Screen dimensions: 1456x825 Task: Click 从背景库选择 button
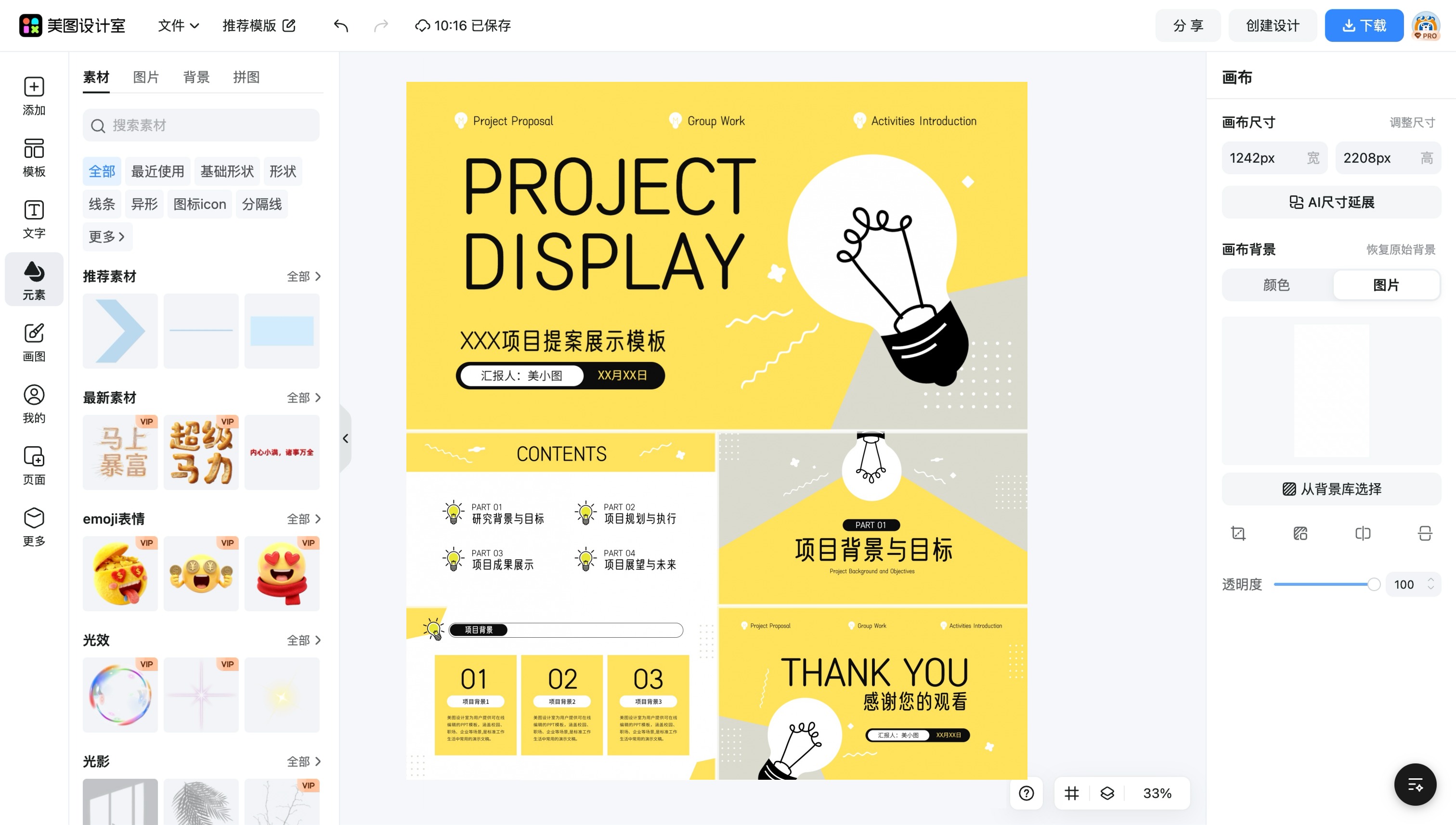tap(1331, 489)
